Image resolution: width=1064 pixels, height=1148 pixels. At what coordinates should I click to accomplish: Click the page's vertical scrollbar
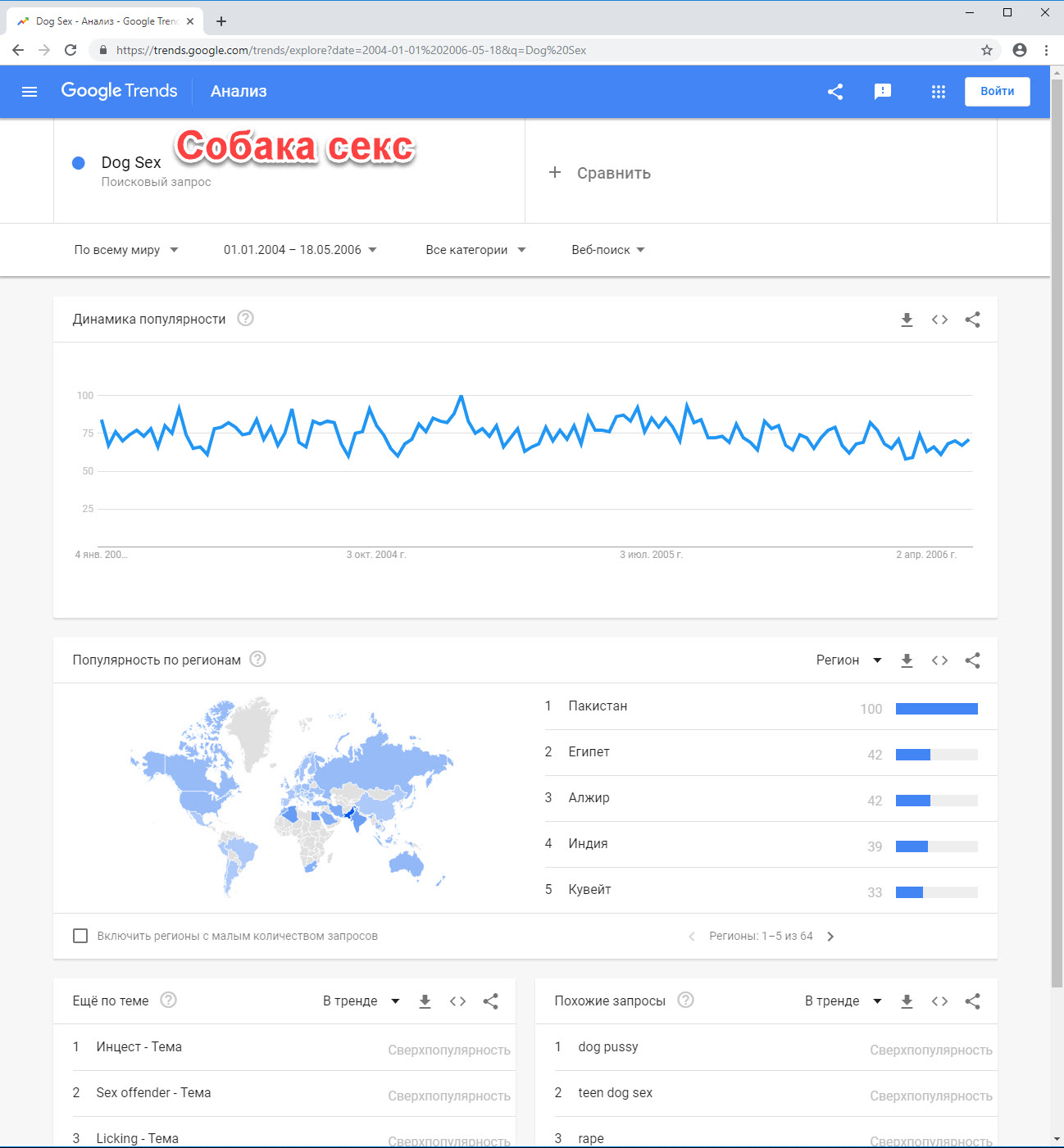coord(1057,533)
